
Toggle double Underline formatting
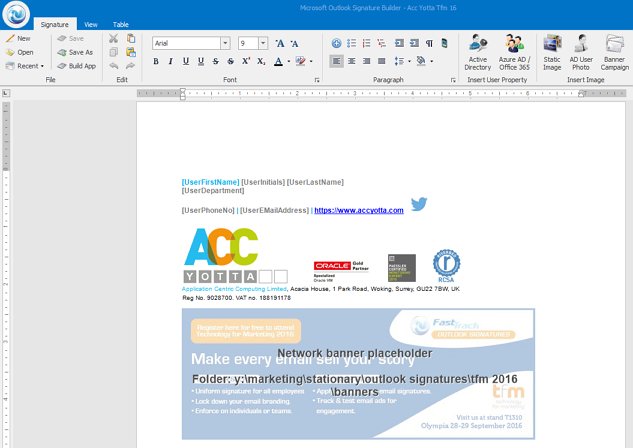tap(201, 61)
